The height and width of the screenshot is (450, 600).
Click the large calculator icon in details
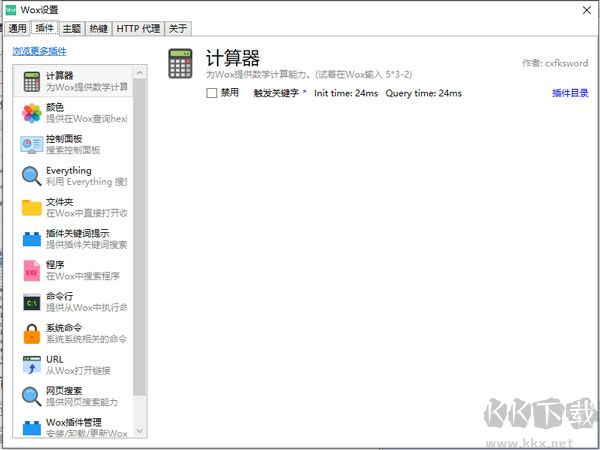pos(180,64)
